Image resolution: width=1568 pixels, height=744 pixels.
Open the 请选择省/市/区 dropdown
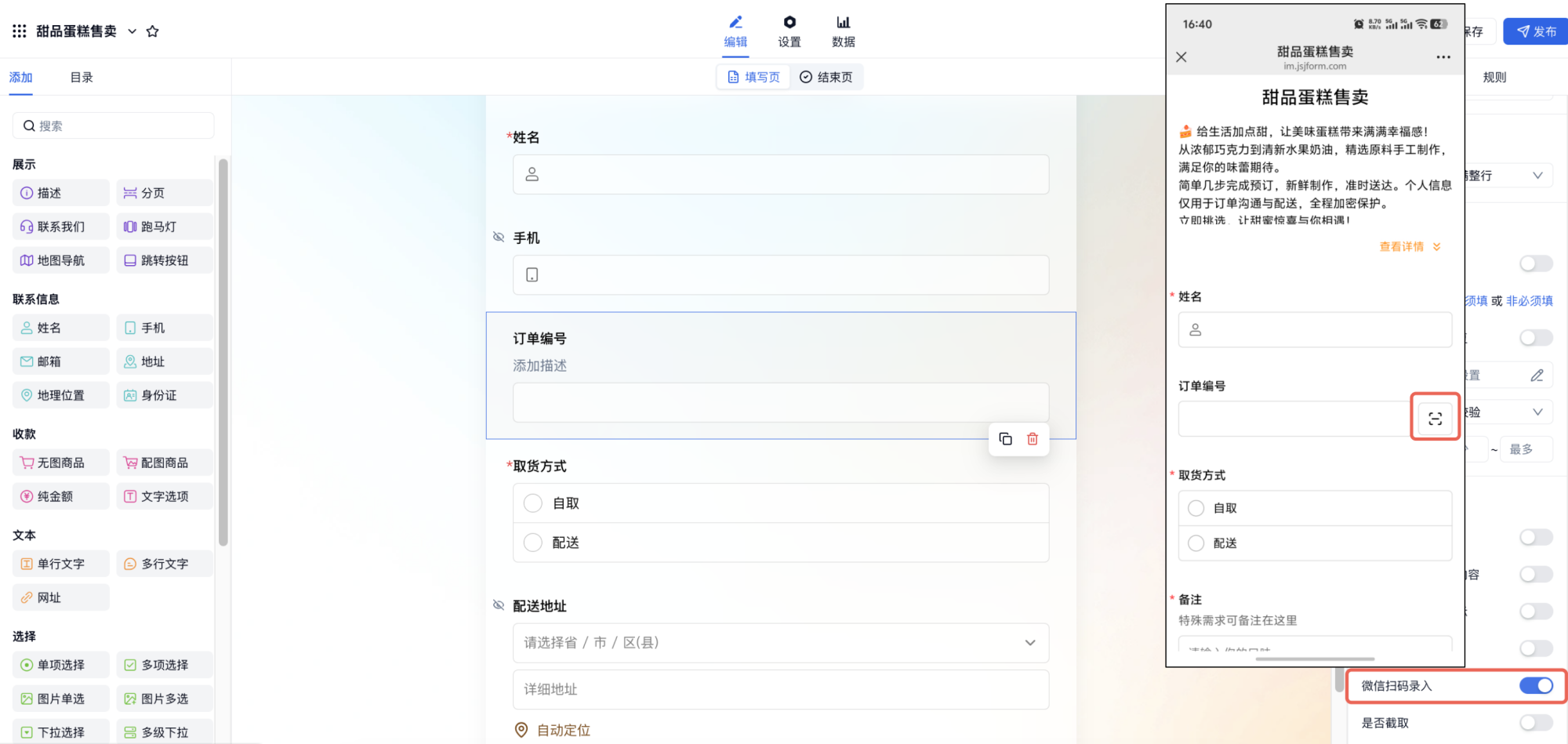781,643
